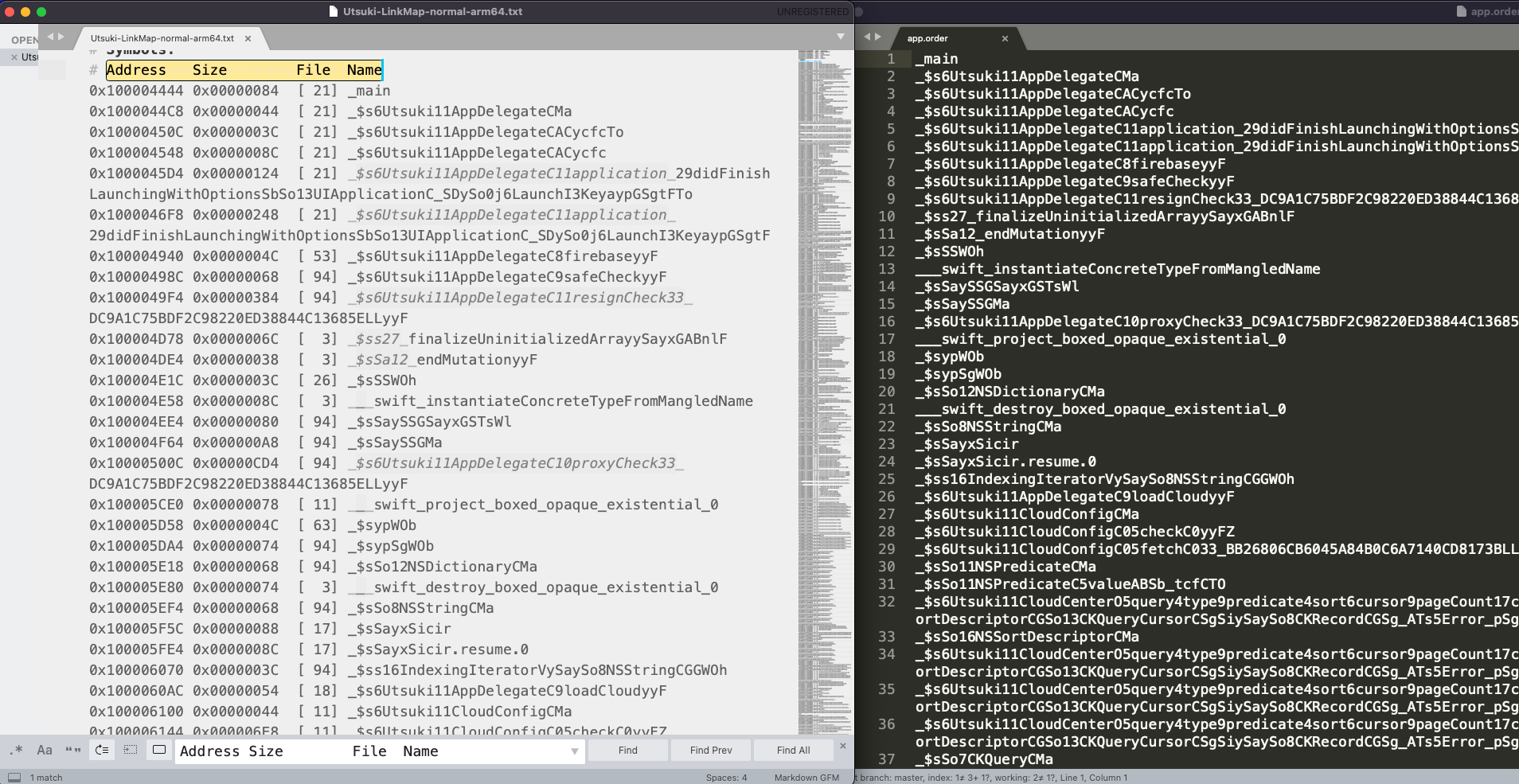Image resolution: width=1519 pixels, height=784 pixels.
Task: Close the app.order tab
Action: (1005, 38)
